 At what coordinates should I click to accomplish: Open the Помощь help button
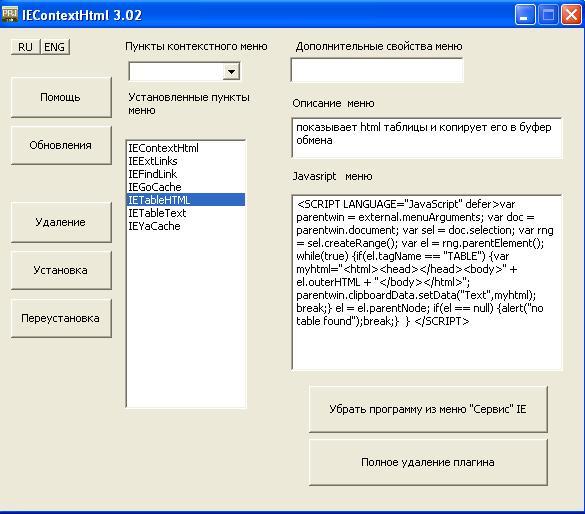coord(61,97)
